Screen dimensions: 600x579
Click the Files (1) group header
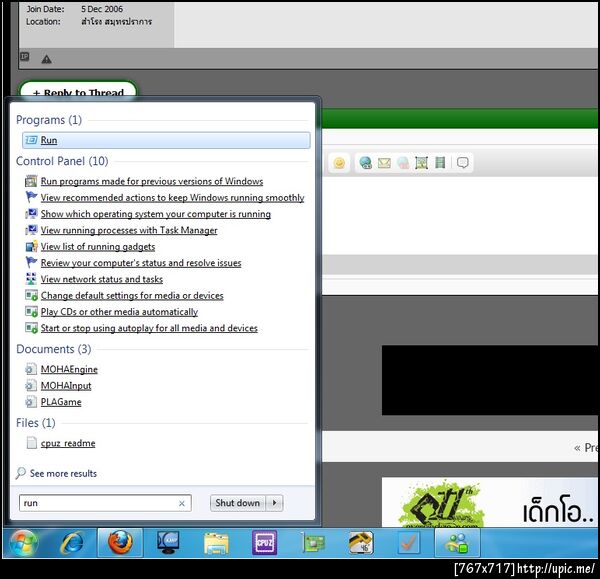click(x=36, y=423)
